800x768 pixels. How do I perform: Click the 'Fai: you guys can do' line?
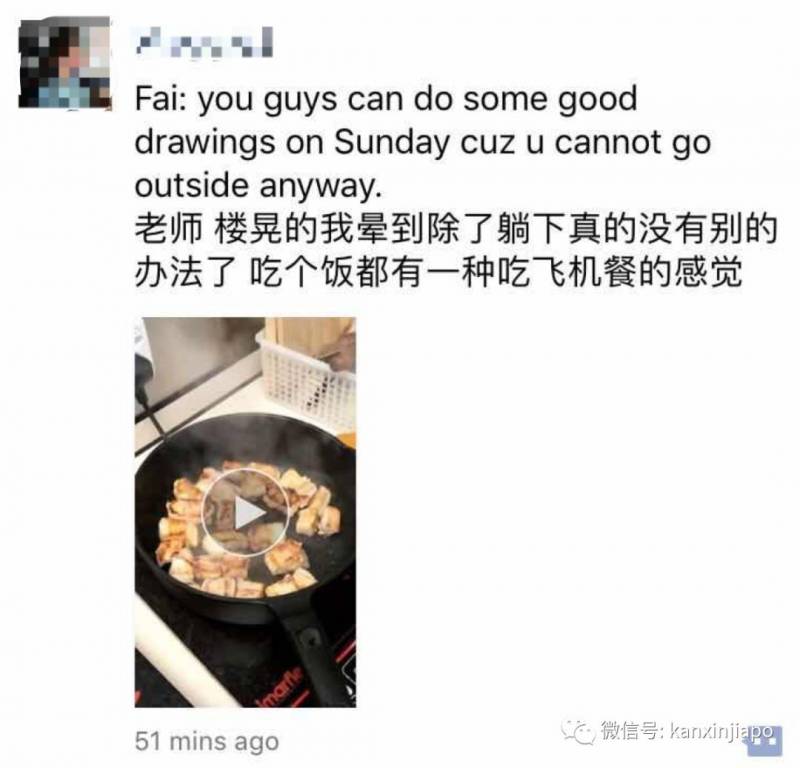(386, 99)
